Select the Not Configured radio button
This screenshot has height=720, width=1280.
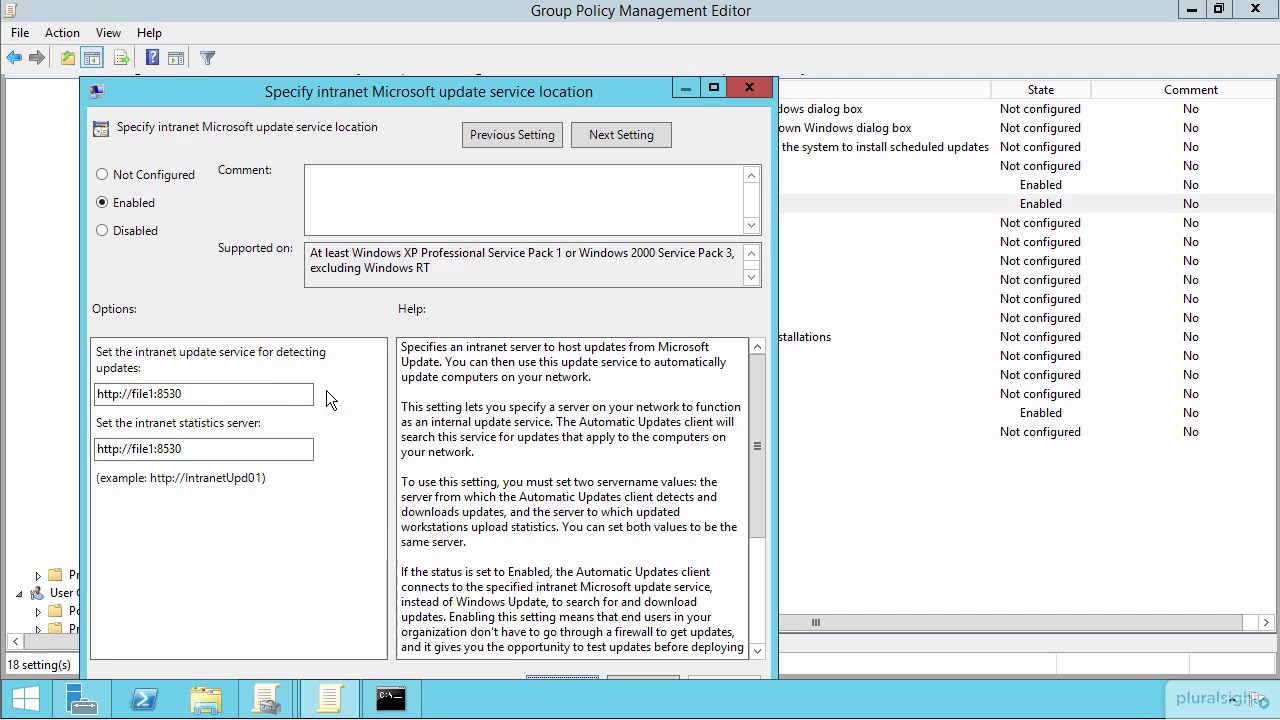point(102,174)
